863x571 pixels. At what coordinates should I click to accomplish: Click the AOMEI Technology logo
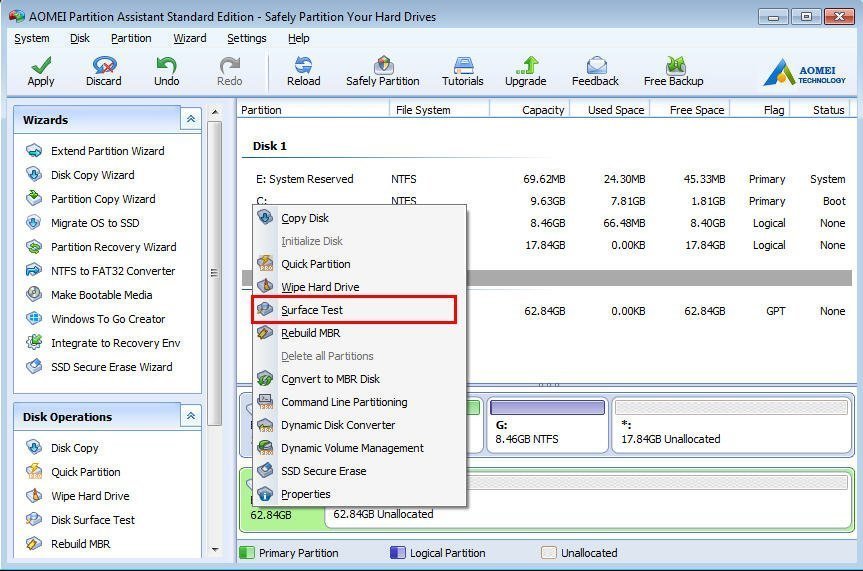pos(805,72)
